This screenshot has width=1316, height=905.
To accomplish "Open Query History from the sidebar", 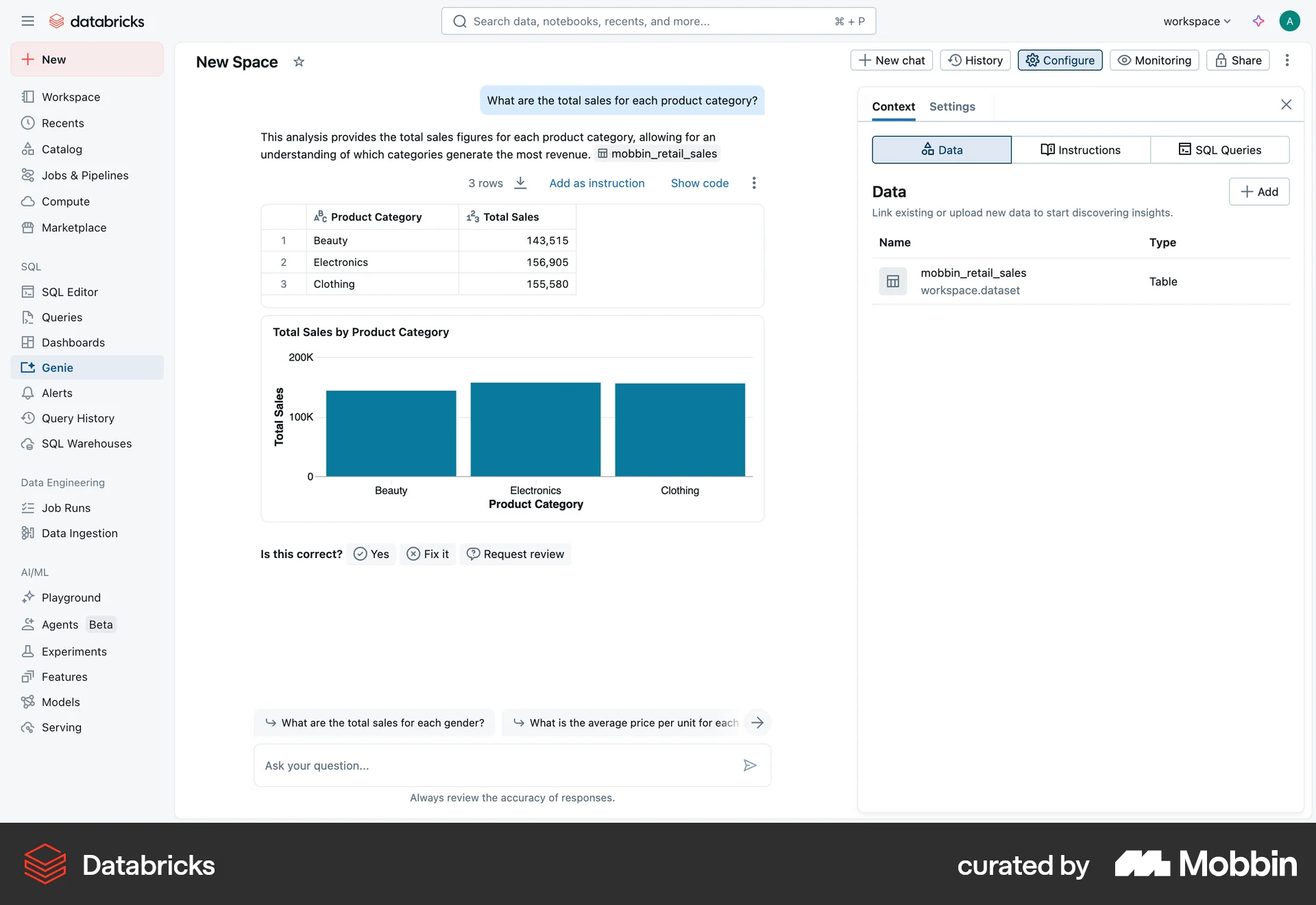I will pos(27,418).
